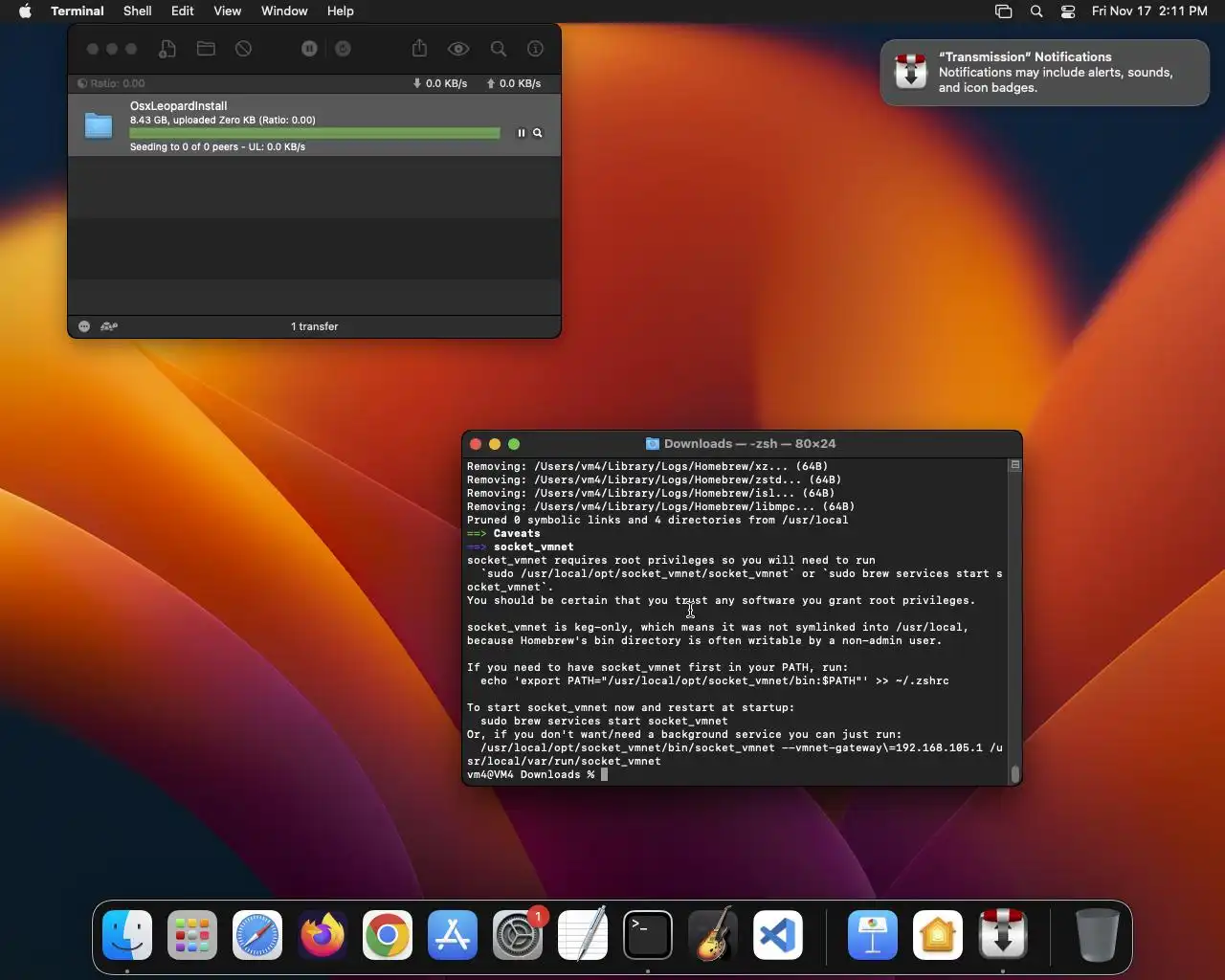Launch Safari from the Dock
Image resolution: width=1225 pixels, height=980 pixels.
(x=257, y=935)
